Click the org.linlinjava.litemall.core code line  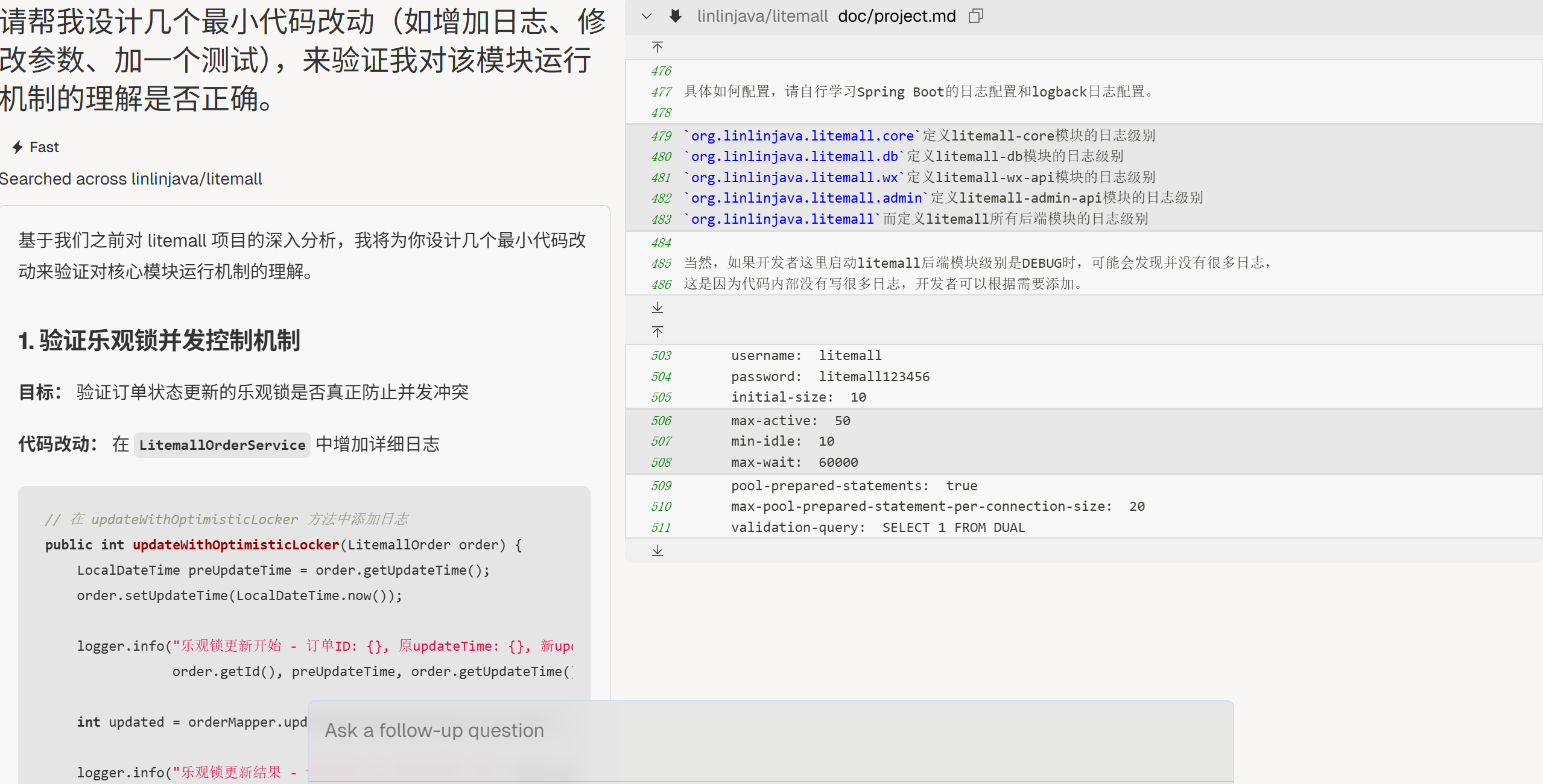coord(802,136)
